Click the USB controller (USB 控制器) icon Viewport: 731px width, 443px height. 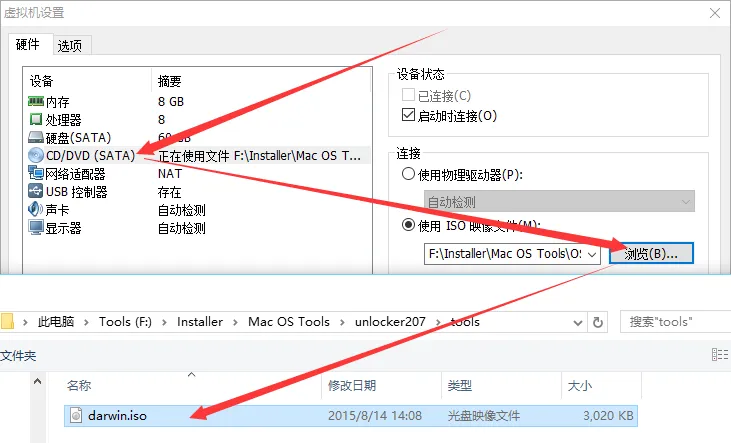click(36, 191)
